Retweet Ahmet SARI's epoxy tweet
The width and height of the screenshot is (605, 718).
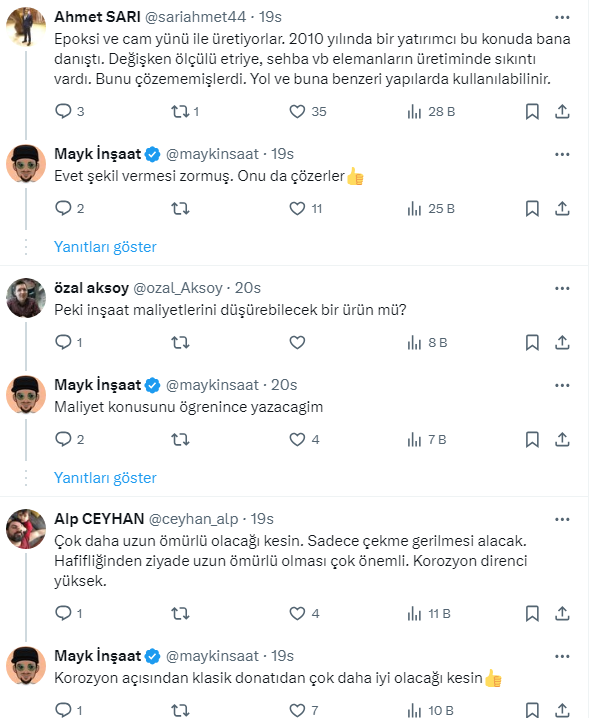pos(180,111)
